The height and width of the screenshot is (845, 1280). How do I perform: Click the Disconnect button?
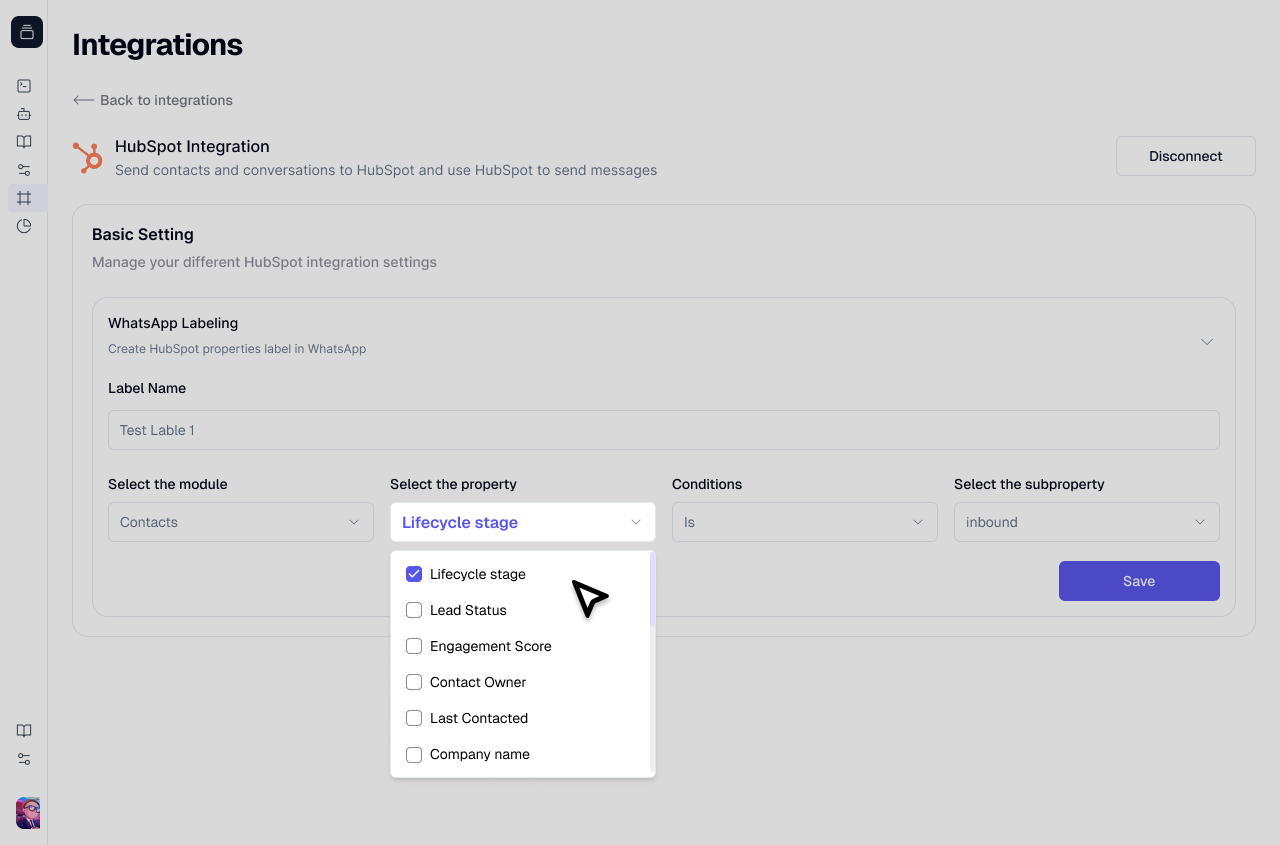pos(1185,156)
